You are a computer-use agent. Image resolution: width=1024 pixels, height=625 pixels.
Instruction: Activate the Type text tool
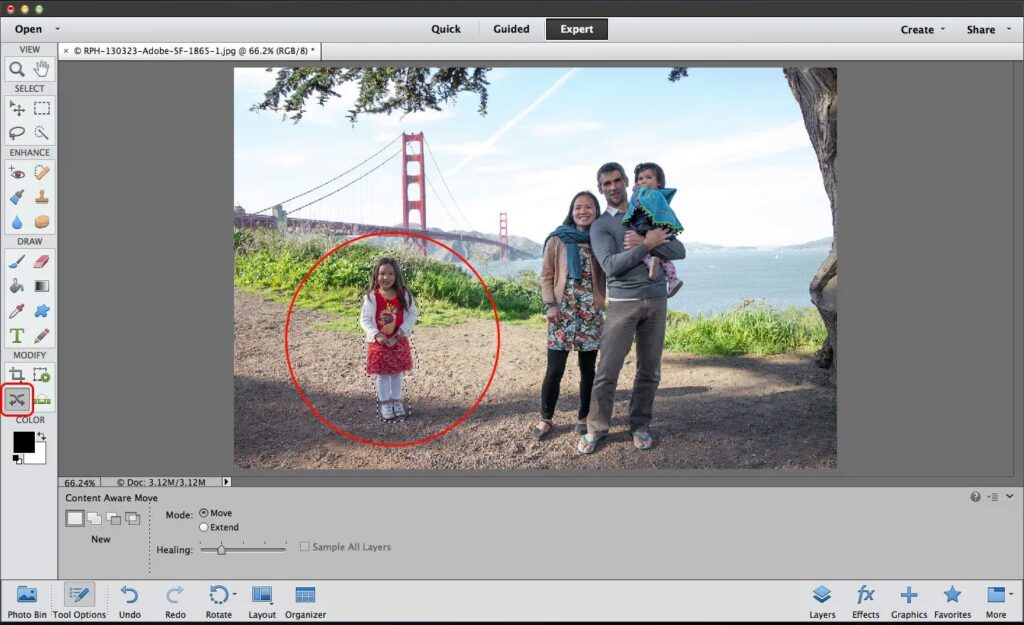click(x=17, y=336)
